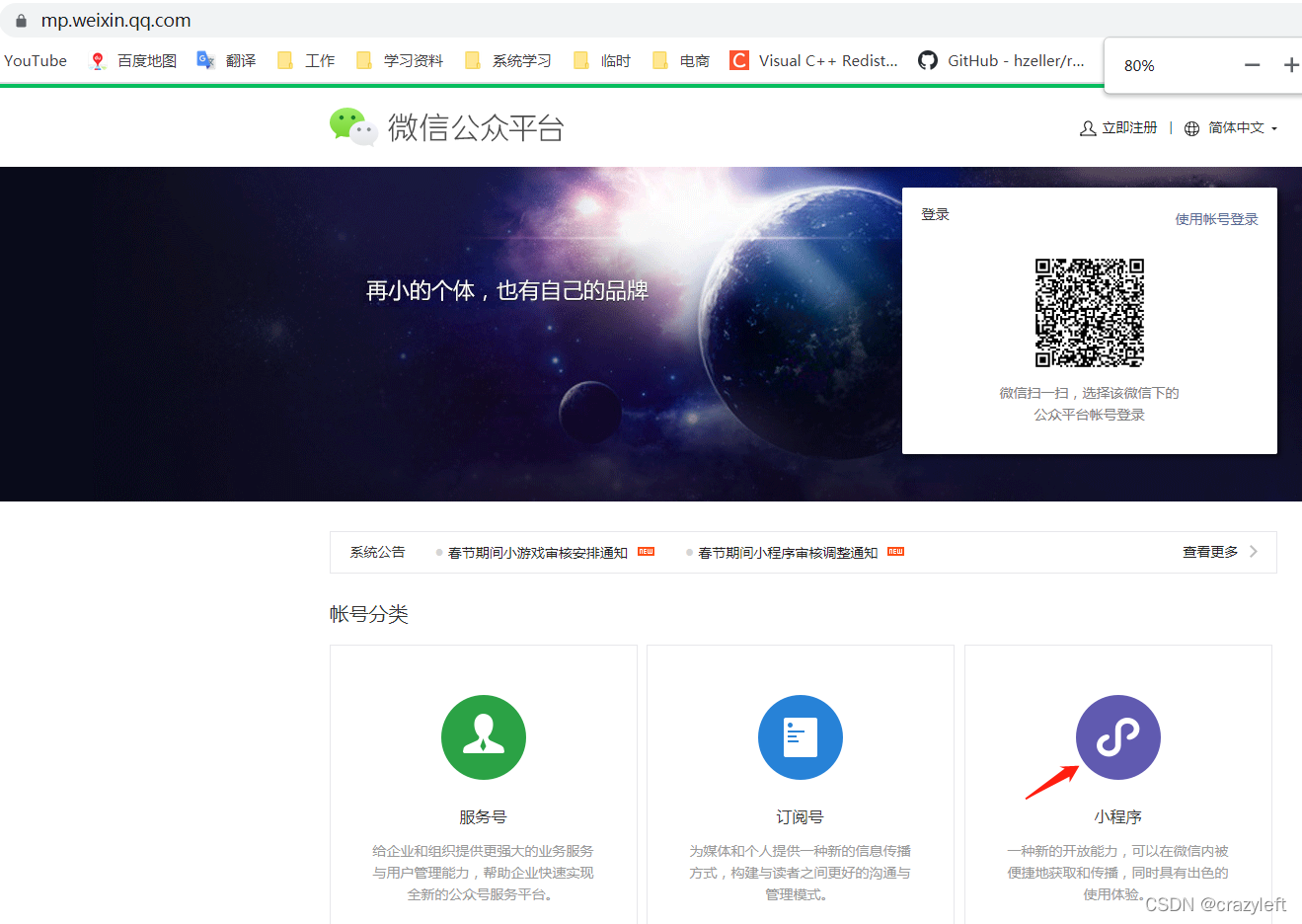Click the globe language icon

pos(1191,128)
